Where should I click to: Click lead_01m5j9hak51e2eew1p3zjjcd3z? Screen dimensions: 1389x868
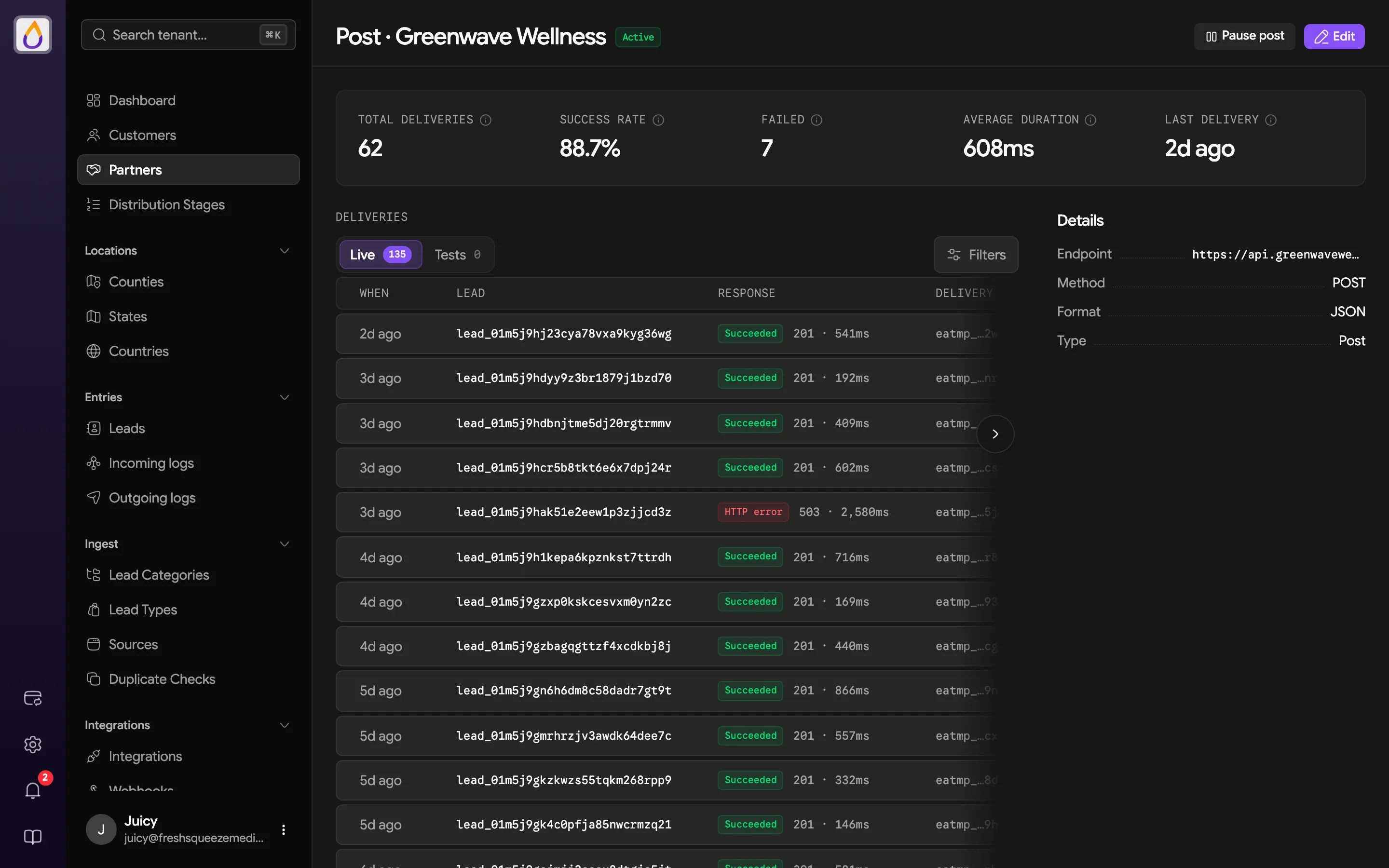tap(564, 512)
